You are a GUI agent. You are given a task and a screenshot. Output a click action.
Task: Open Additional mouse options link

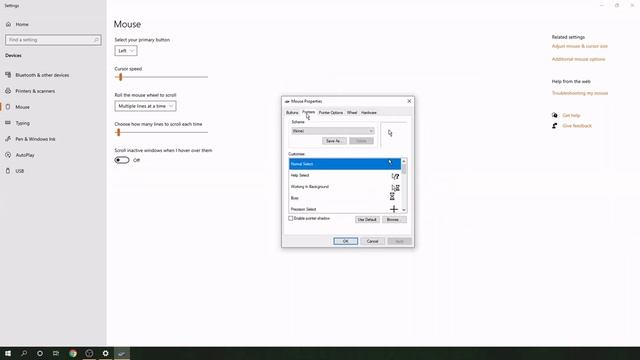point(578,59)
